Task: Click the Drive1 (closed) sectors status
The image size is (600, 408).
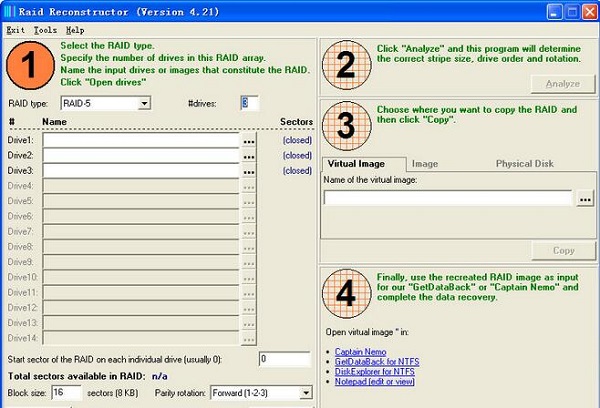Action: 297,140
